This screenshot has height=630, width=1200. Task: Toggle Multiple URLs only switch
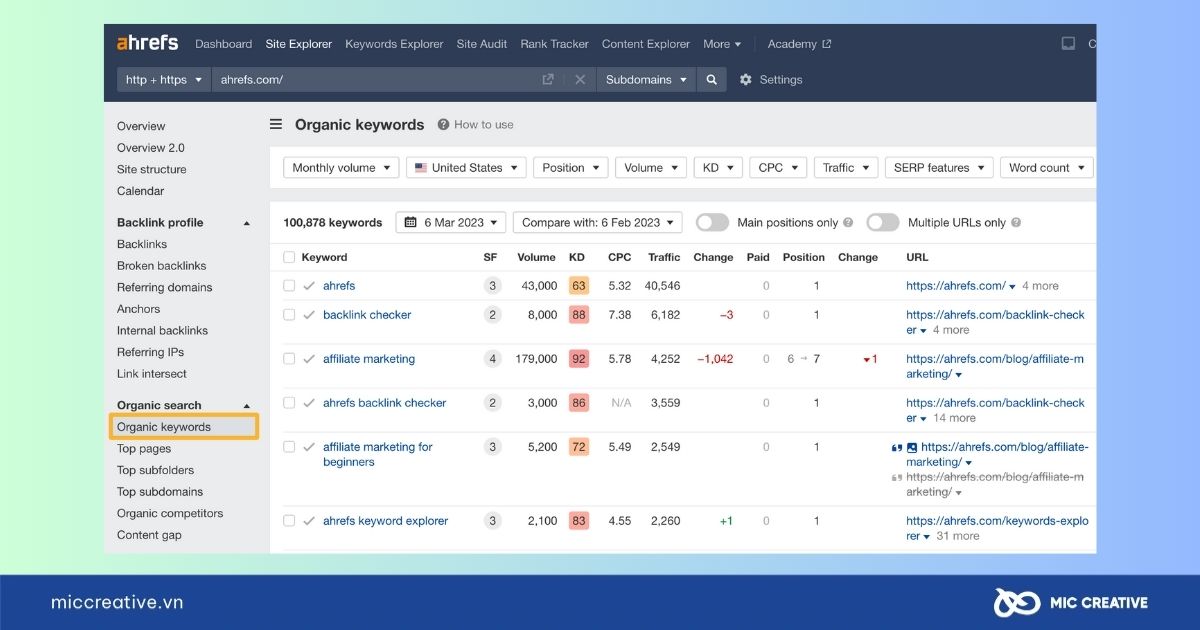[883, 223]
